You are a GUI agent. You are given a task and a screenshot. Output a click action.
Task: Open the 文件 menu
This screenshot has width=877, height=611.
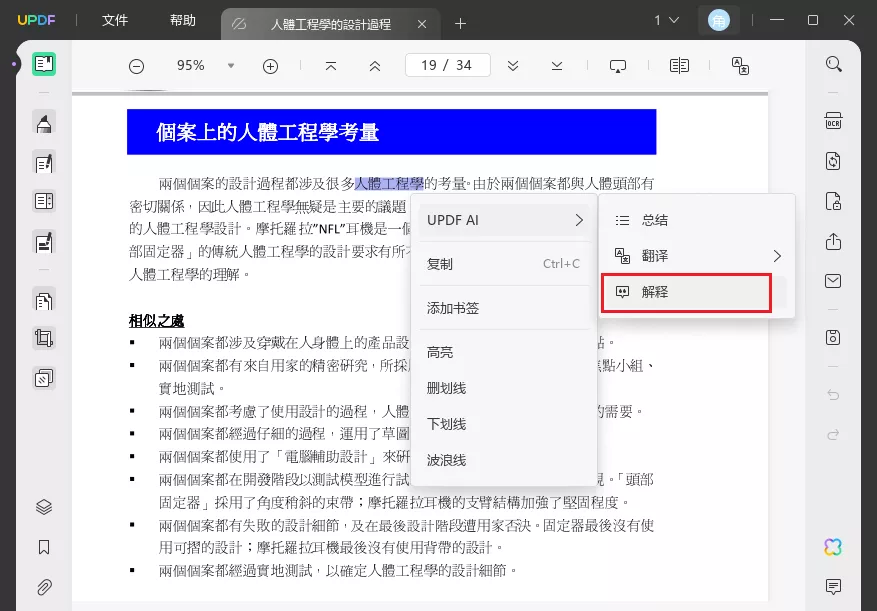115,20
